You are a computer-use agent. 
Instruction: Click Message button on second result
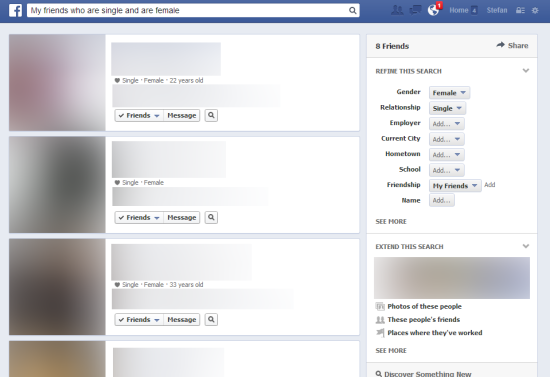[182, 217]
